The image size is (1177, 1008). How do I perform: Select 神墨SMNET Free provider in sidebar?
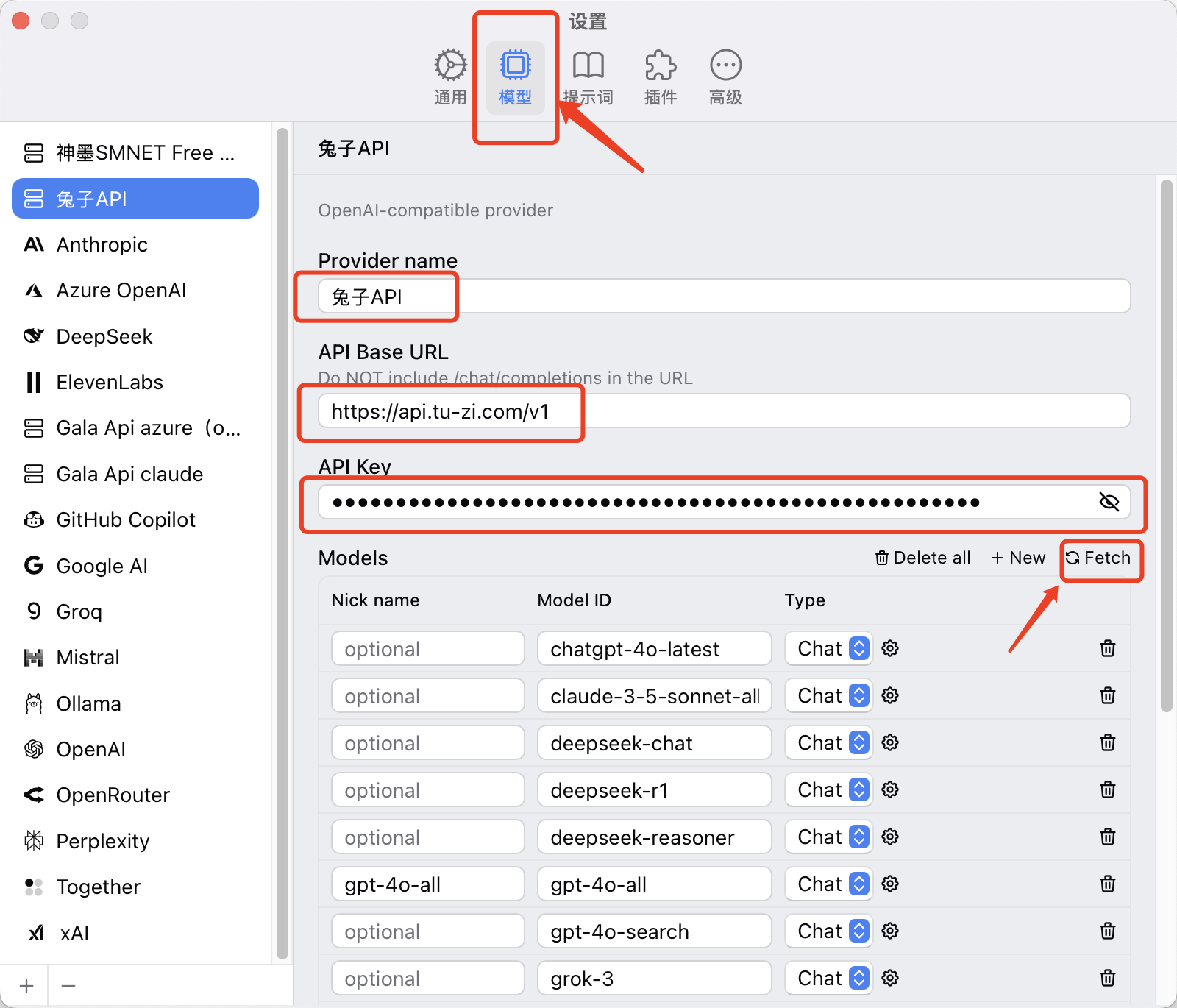click(x=135, y=152)
